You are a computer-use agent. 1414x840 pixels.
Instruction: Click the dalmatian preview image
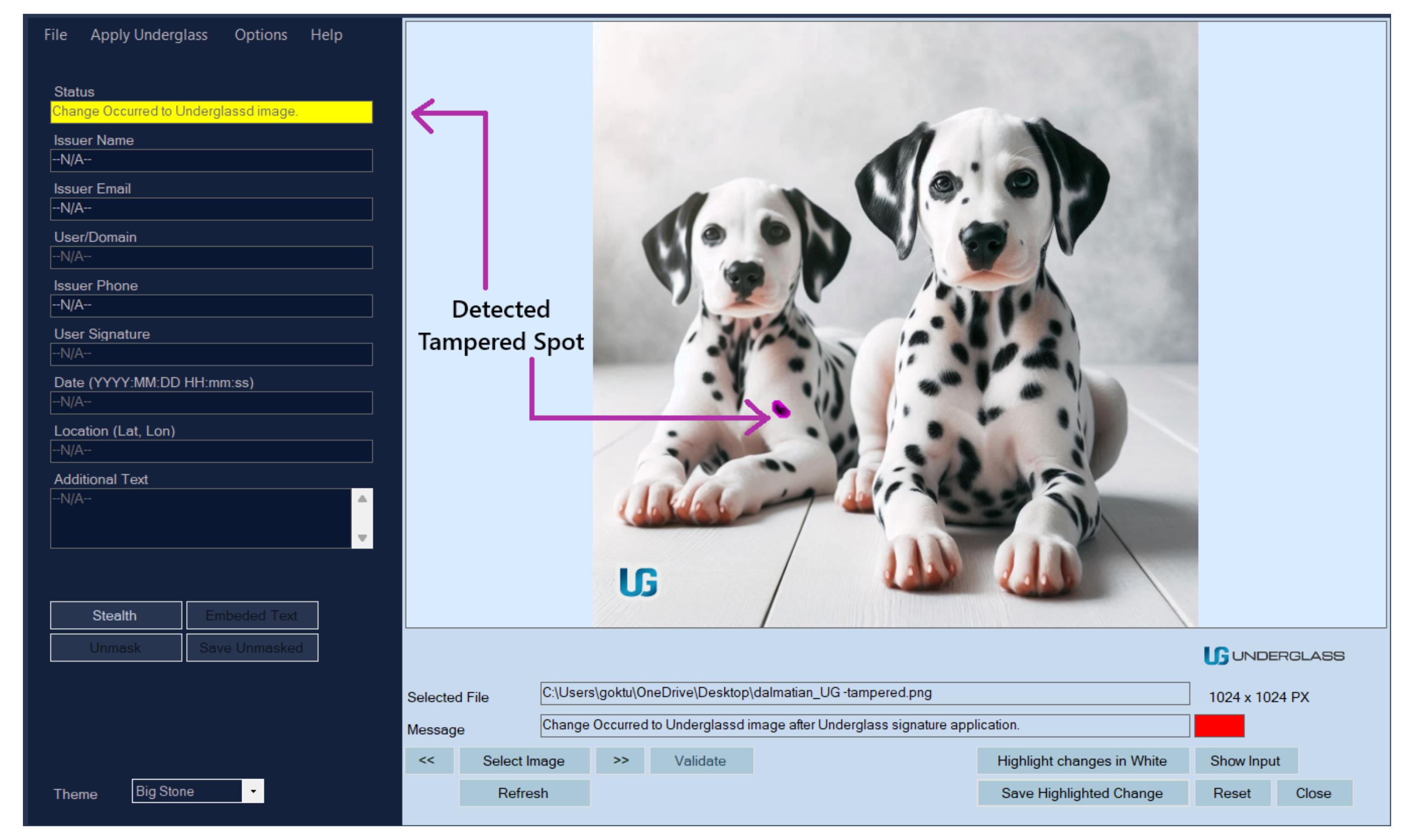click(x=895, y=324)
